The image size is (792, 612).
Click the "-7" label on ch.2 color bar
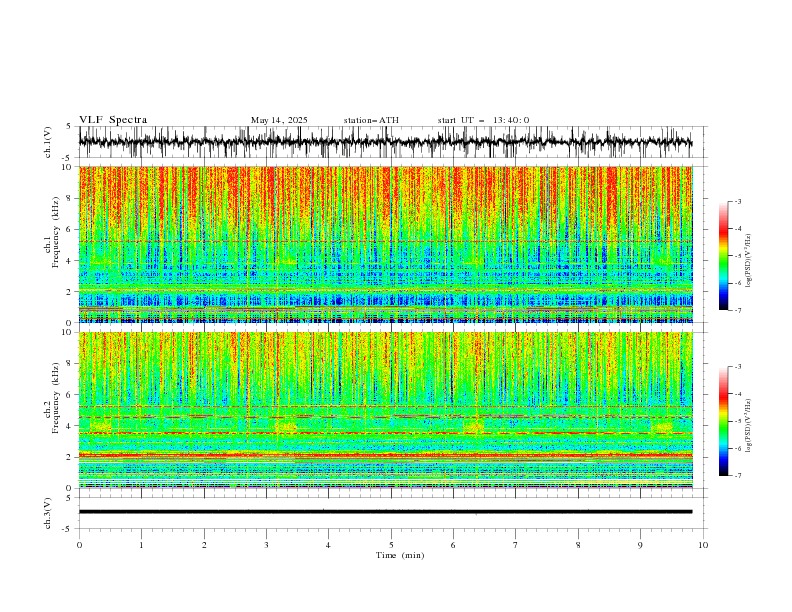pyautogui.click(x=737, y=476)
